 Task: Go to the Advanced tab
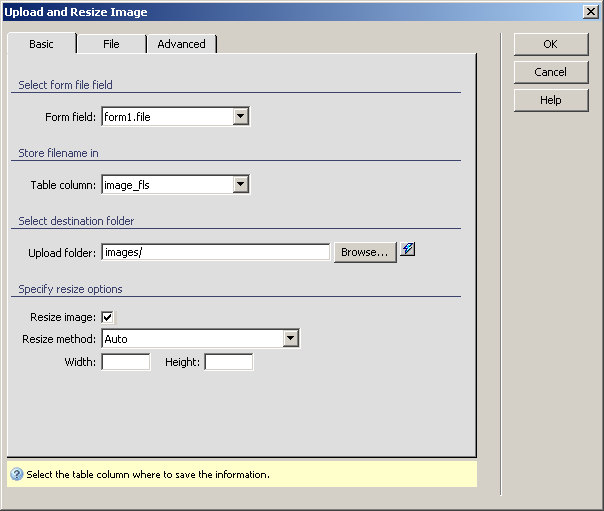181,44
